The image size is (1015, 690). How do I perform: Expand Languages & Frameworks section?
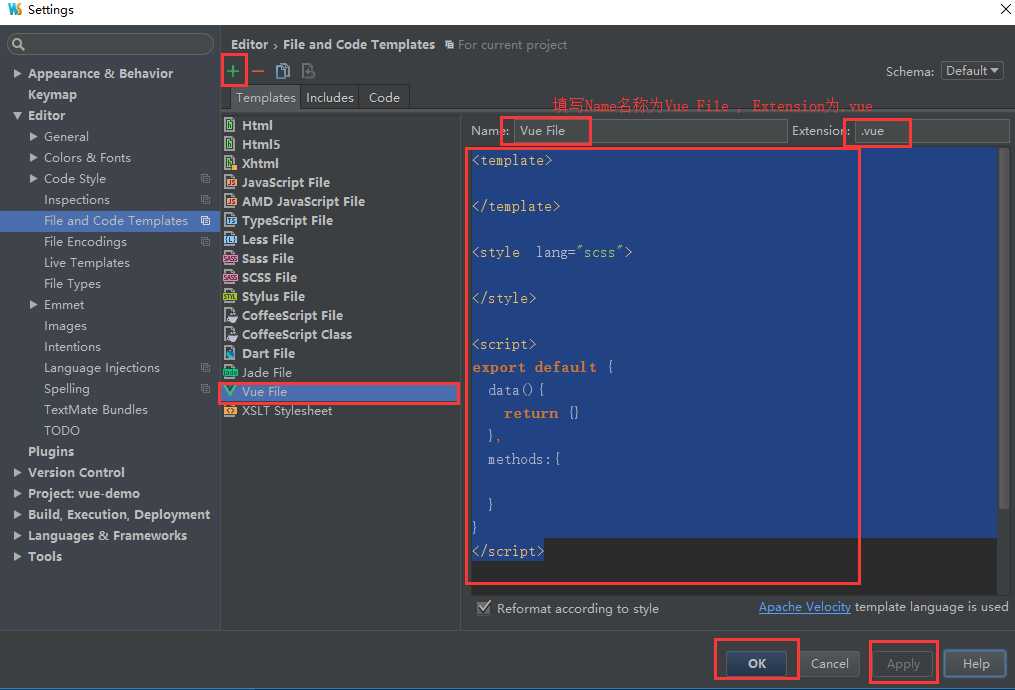(17, 535)
